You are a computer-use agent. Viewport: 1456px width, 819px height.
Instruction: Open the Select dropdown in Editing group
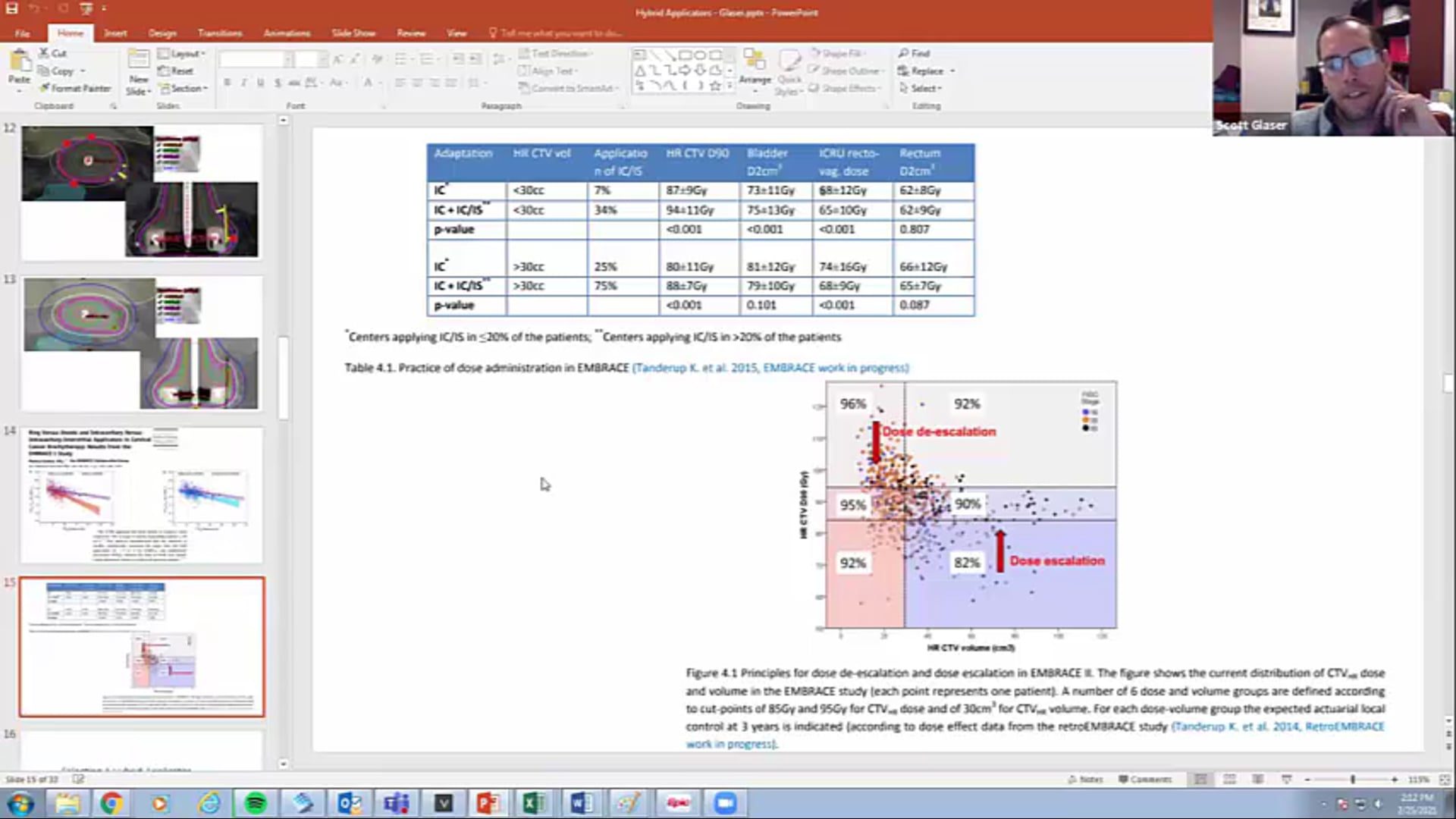click(924, 88)
